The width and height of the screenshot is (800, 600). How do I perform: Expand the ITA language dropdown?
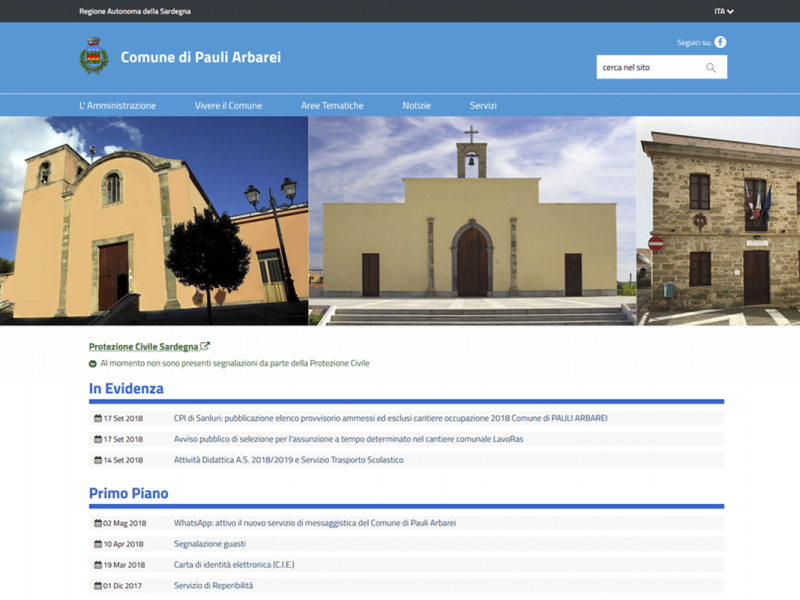723,11
